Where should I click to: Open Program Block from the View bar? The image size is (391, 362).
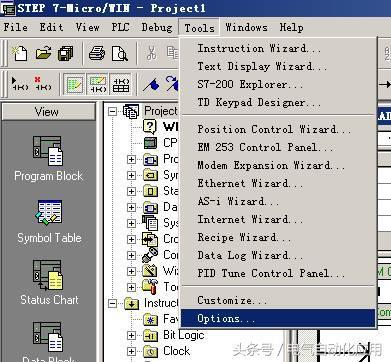coord(48,158)
